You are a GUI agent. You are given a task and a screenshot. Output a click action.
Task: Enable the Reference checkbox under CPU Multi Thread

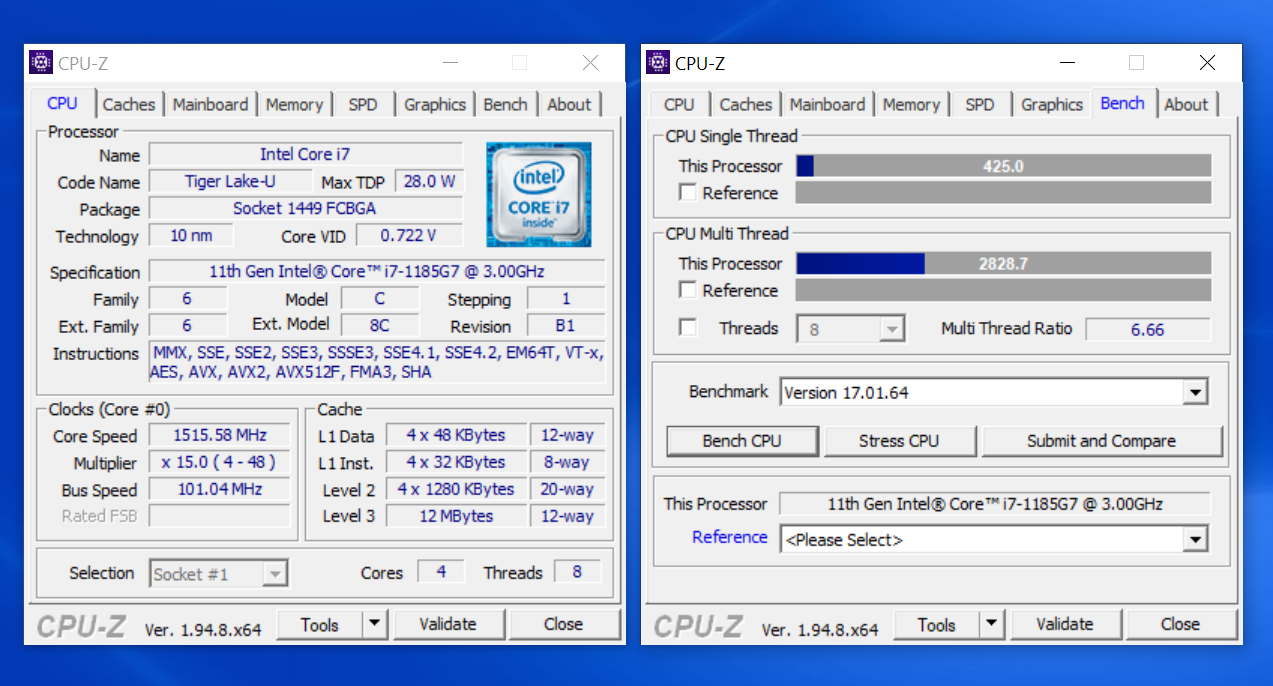coord(688,290)
